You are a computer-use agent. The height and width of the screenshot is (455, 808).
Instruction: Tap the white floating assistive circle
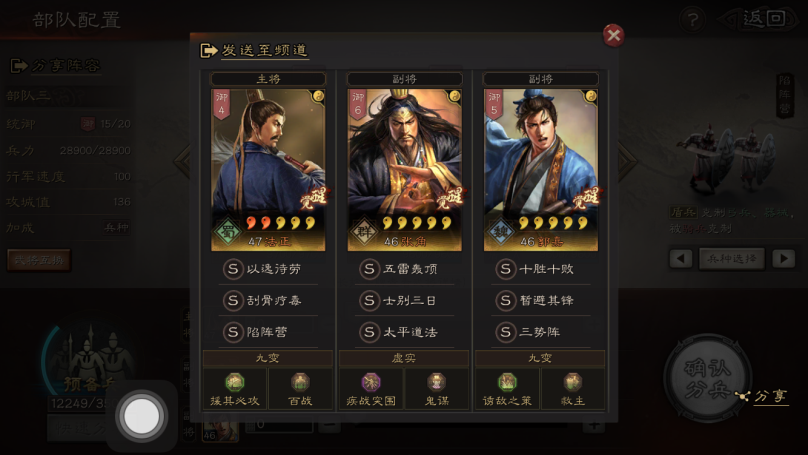[141, 416]
